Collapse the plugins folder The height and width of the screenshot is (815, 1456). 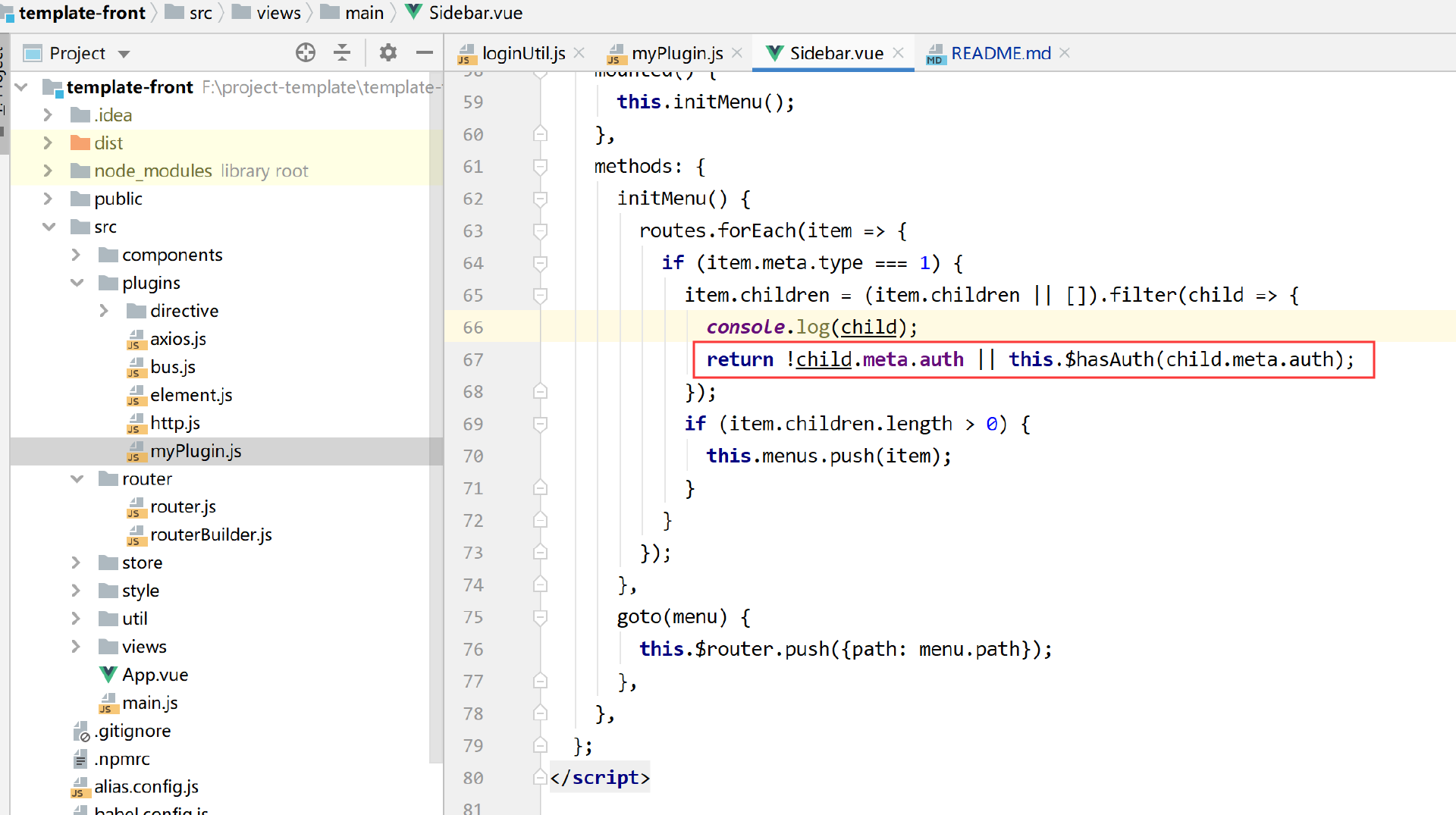pos(77,284)
